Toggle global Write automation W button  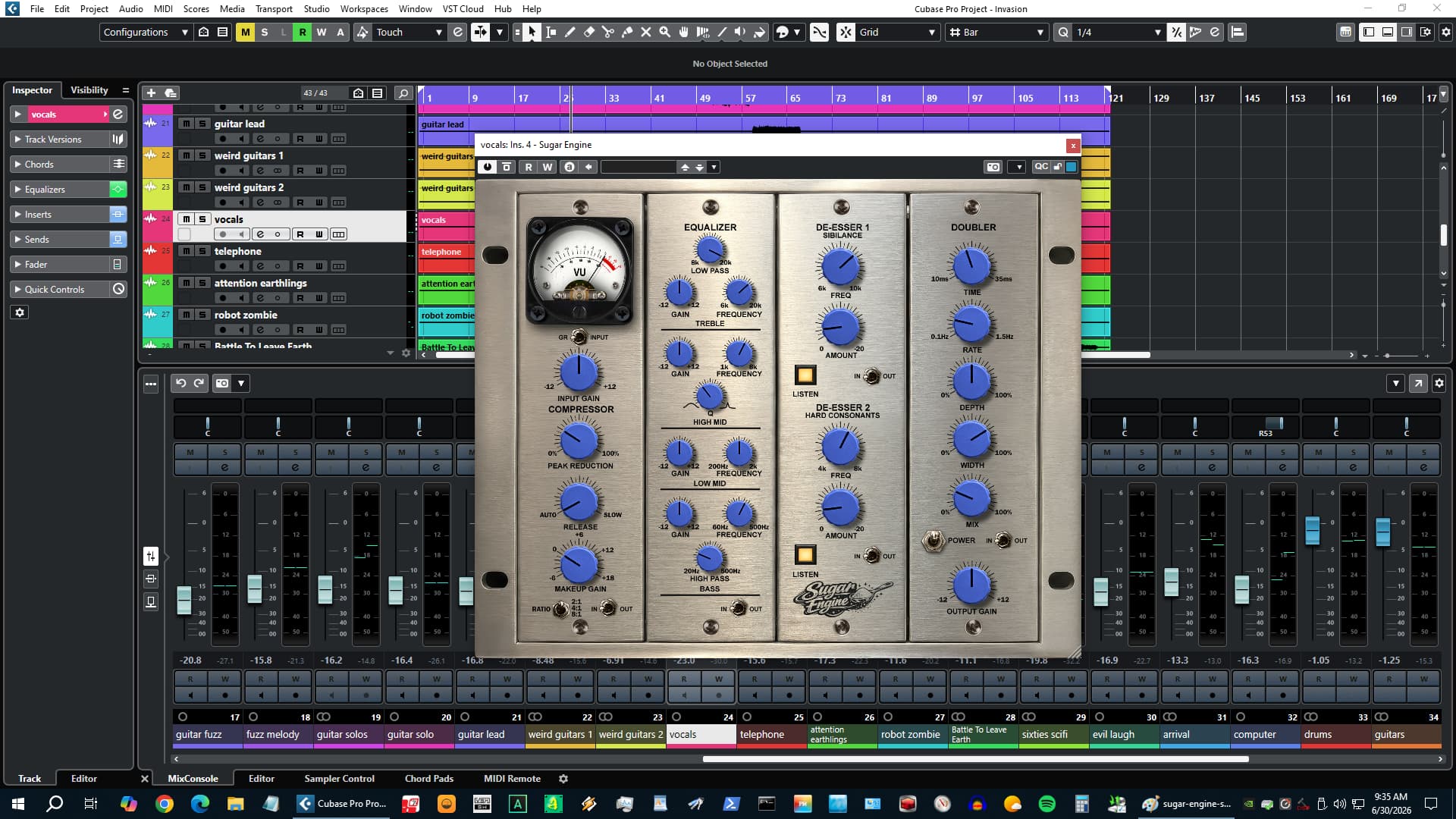coord(321,32)
